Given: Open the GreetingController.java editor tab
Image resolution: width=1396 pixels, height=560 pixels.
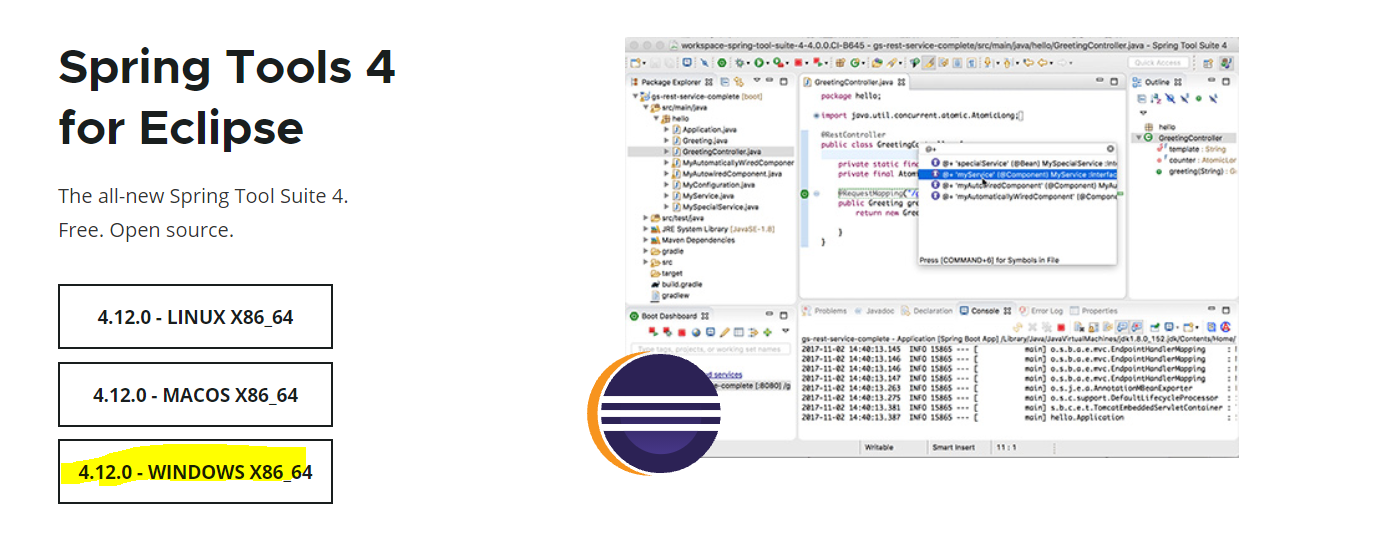Looking at the screenshot, I should (855, 81).
